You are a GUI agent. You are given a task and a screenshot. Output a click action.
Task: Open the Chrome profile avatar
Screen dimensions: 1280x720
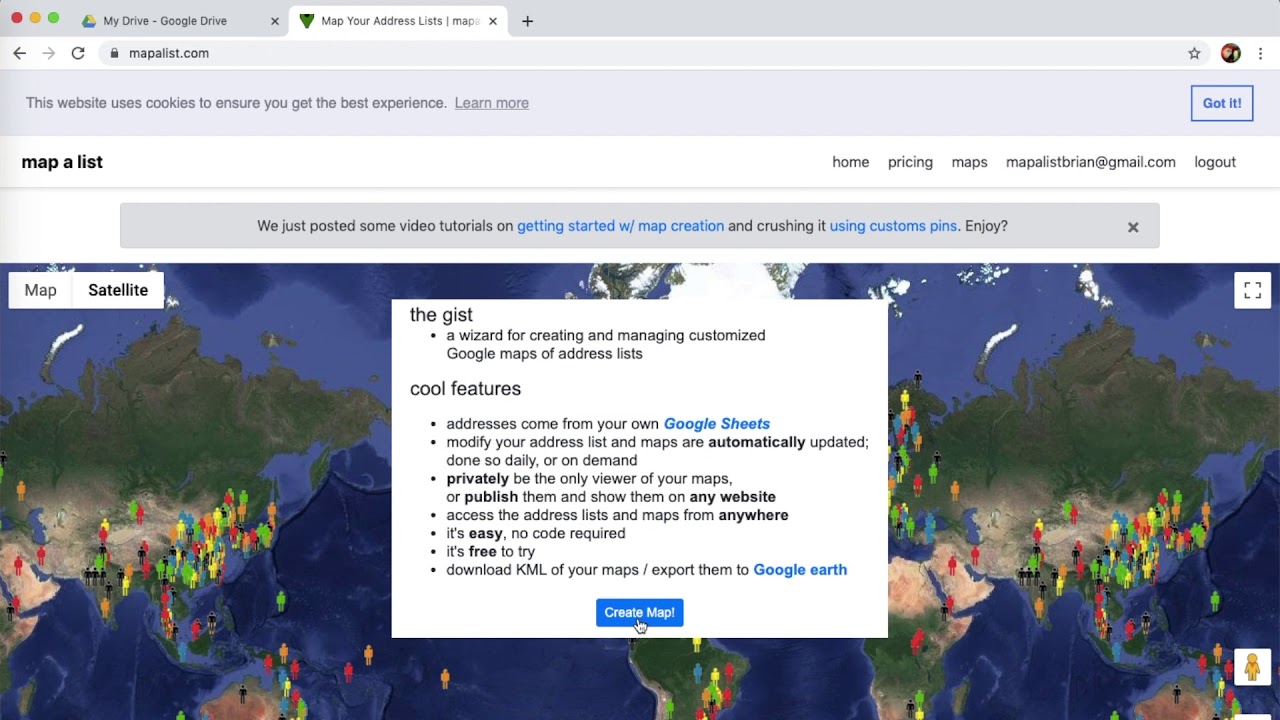point(1231,53)
